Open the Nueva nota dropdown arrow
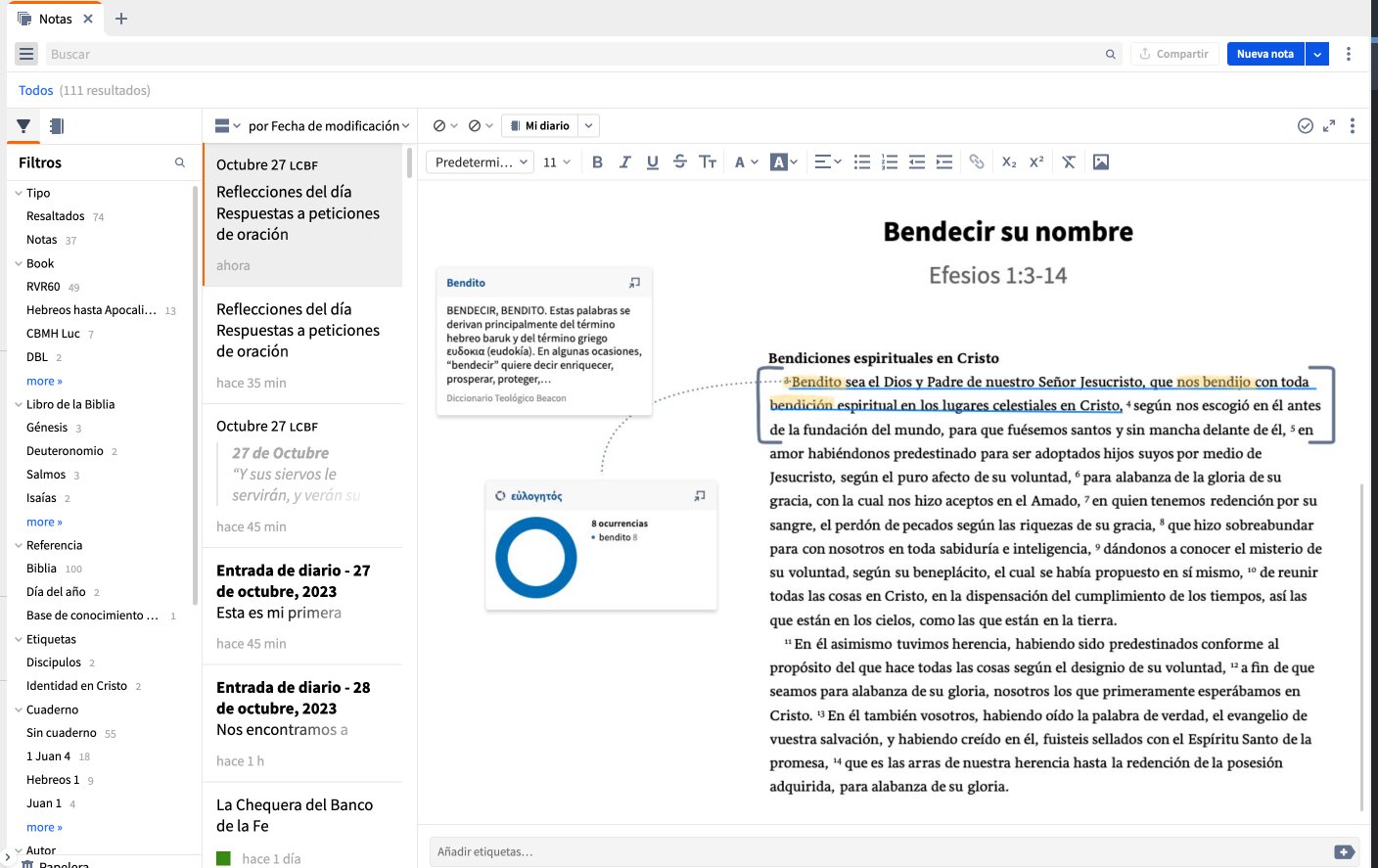The image size is (1378, 868). tap(1317, 54)
